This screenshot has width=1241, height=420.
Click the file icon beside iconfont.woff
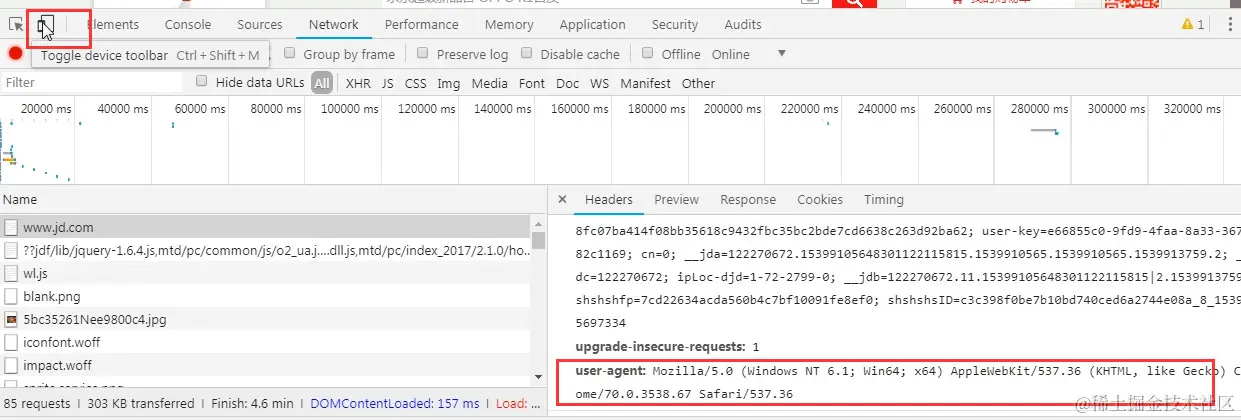click(11, 342)
